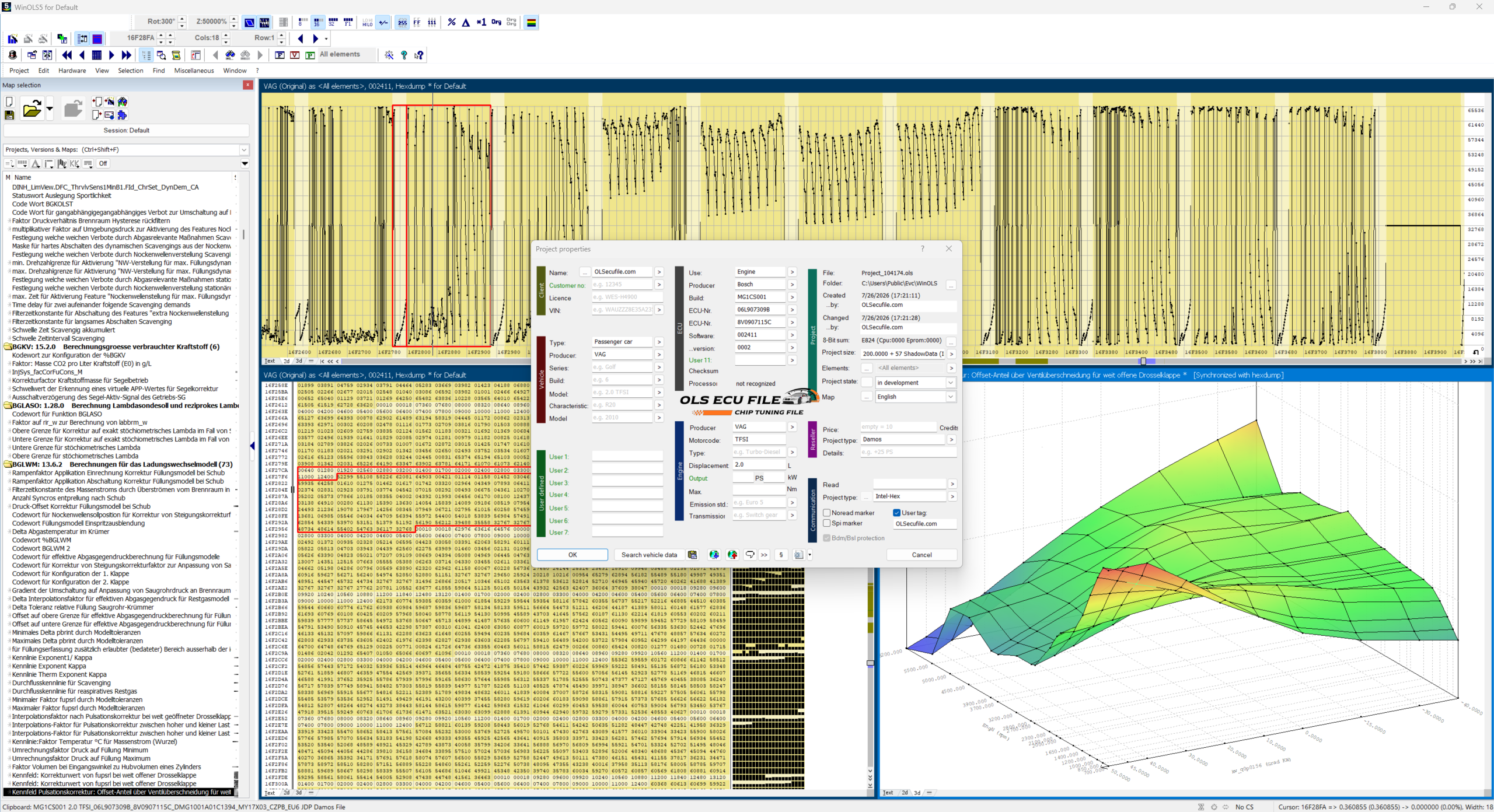Open the arrow next to Producer Bosch field
Screen dimensions: 1494x812
click(x=792, y=285)
